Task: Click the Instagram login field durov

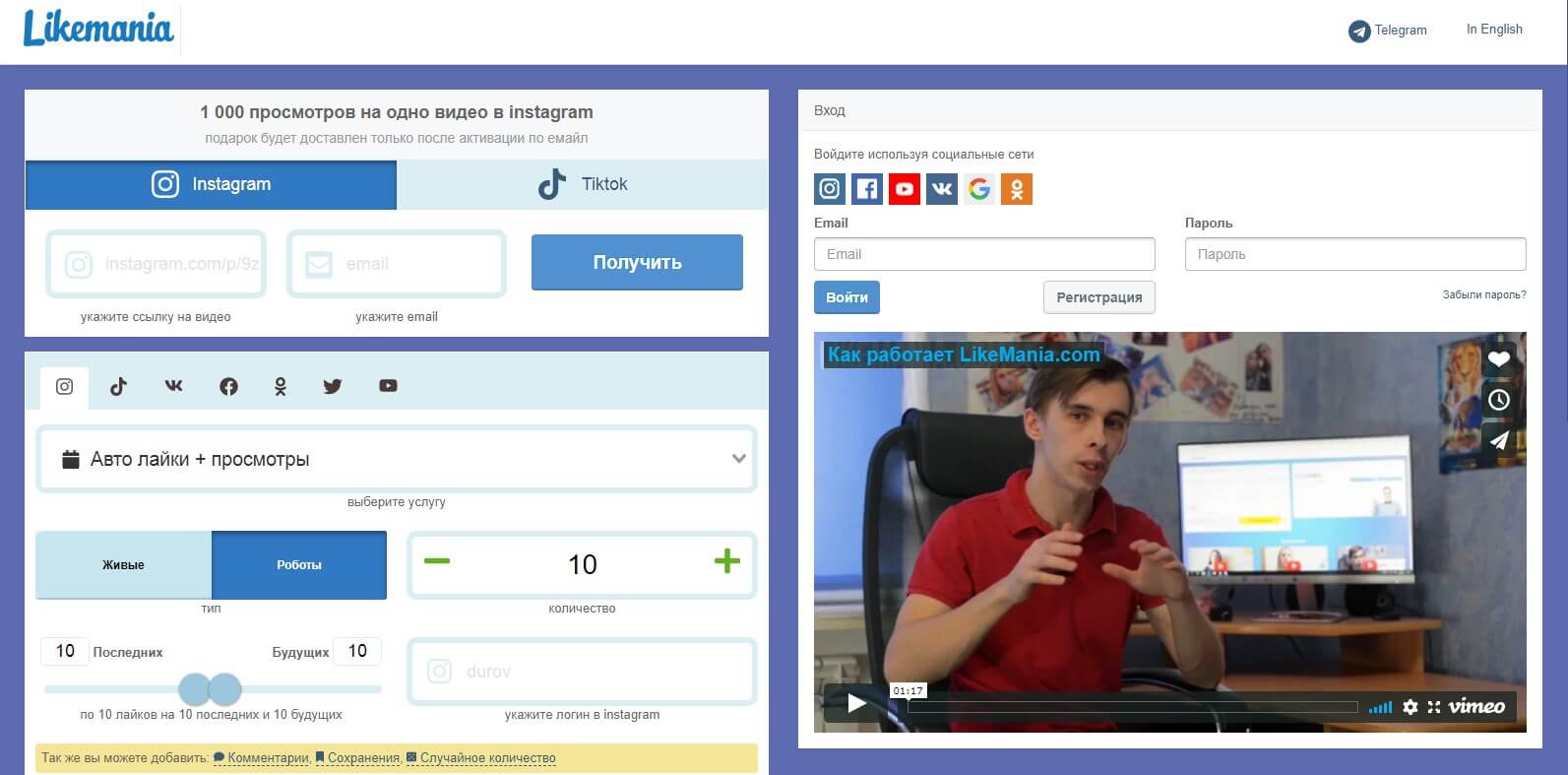Action: 582,672
